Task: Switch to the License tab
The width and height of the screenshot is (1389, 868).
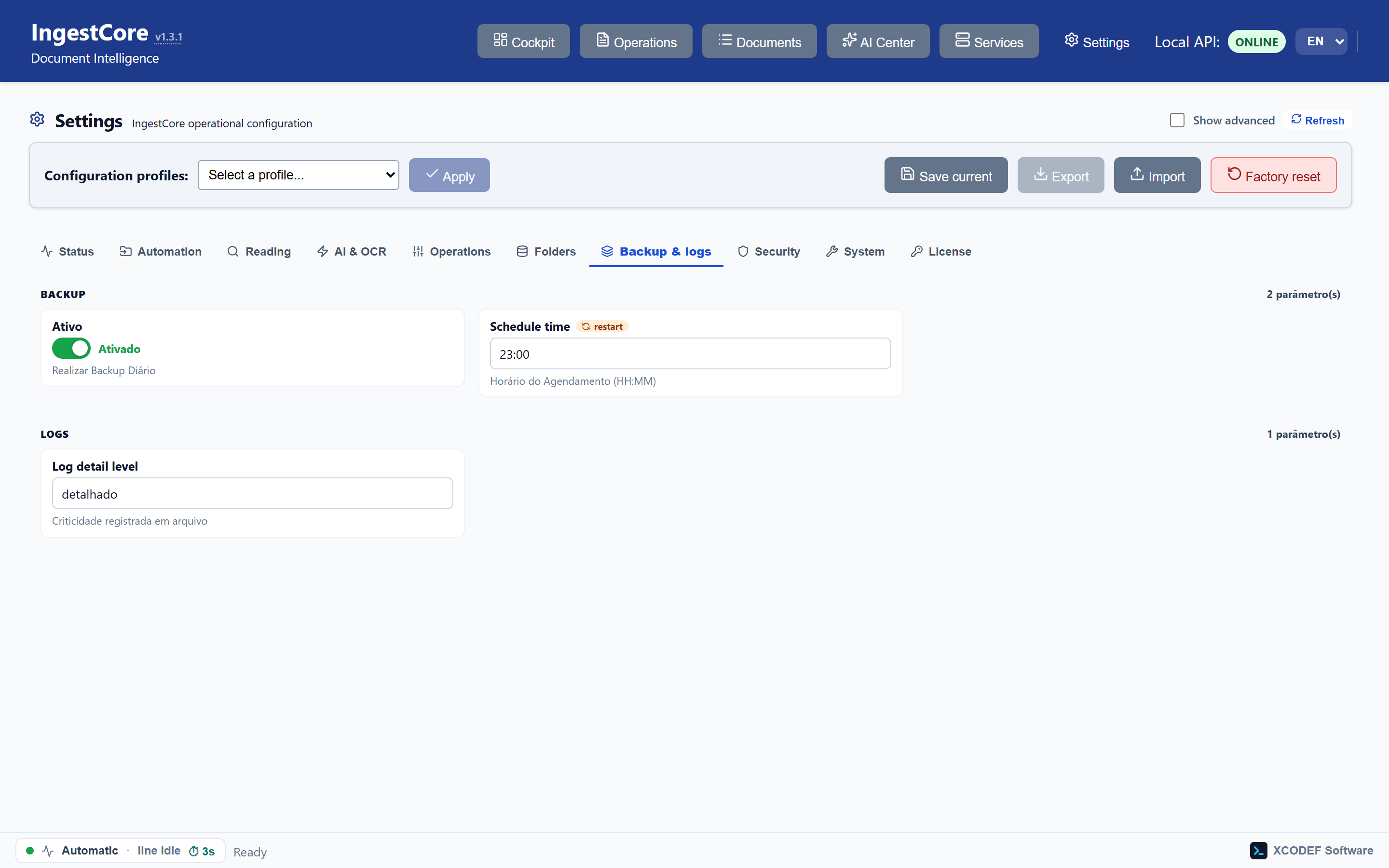Action: tap(941, 251)
